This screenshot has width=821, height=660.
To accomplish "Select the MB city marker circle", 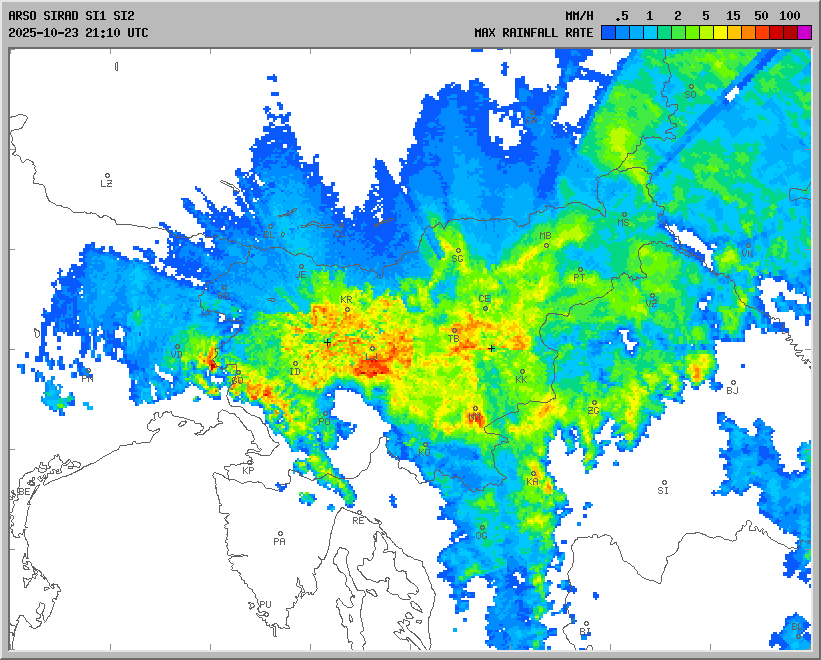I will click(546, 245).
